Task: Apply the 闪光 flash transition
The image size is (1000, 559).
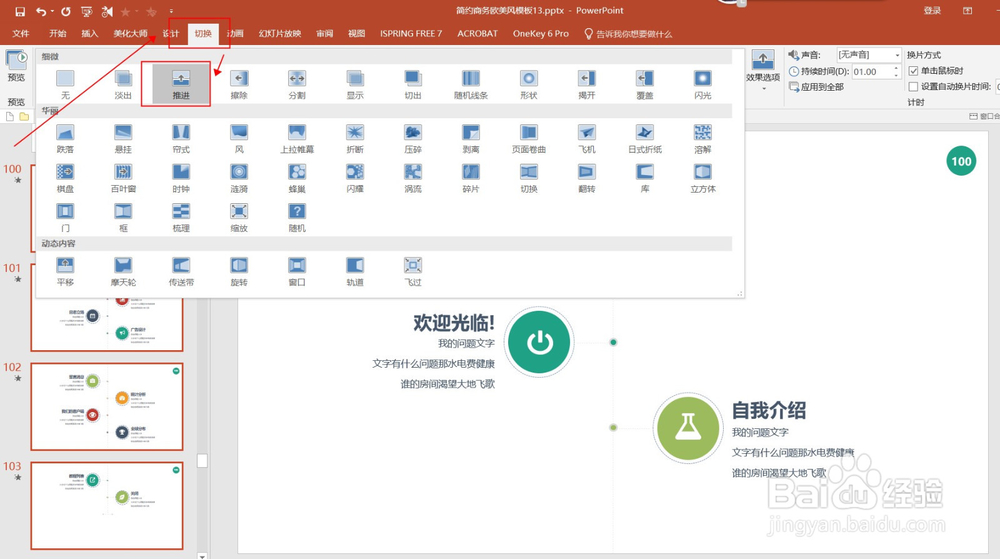Action: [x=703, y=84]
